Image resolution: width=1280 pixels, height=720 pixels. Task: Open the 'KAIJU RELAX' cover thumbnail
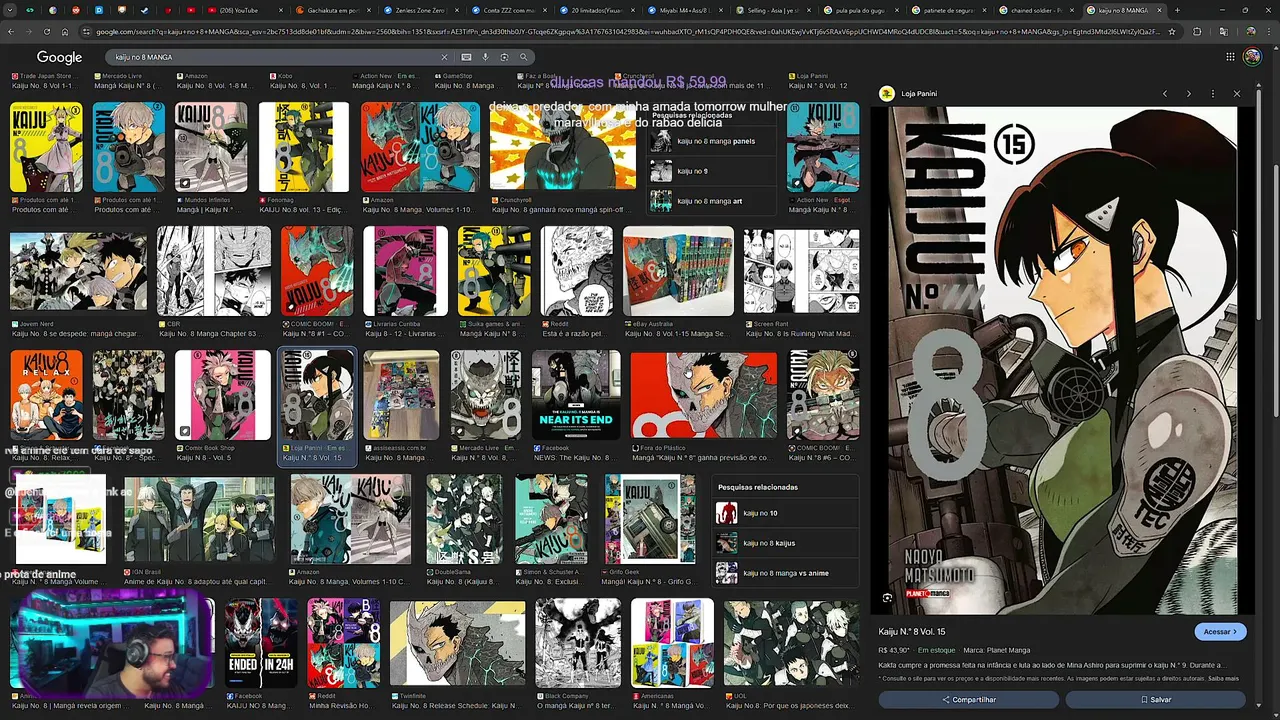[46, 396]
